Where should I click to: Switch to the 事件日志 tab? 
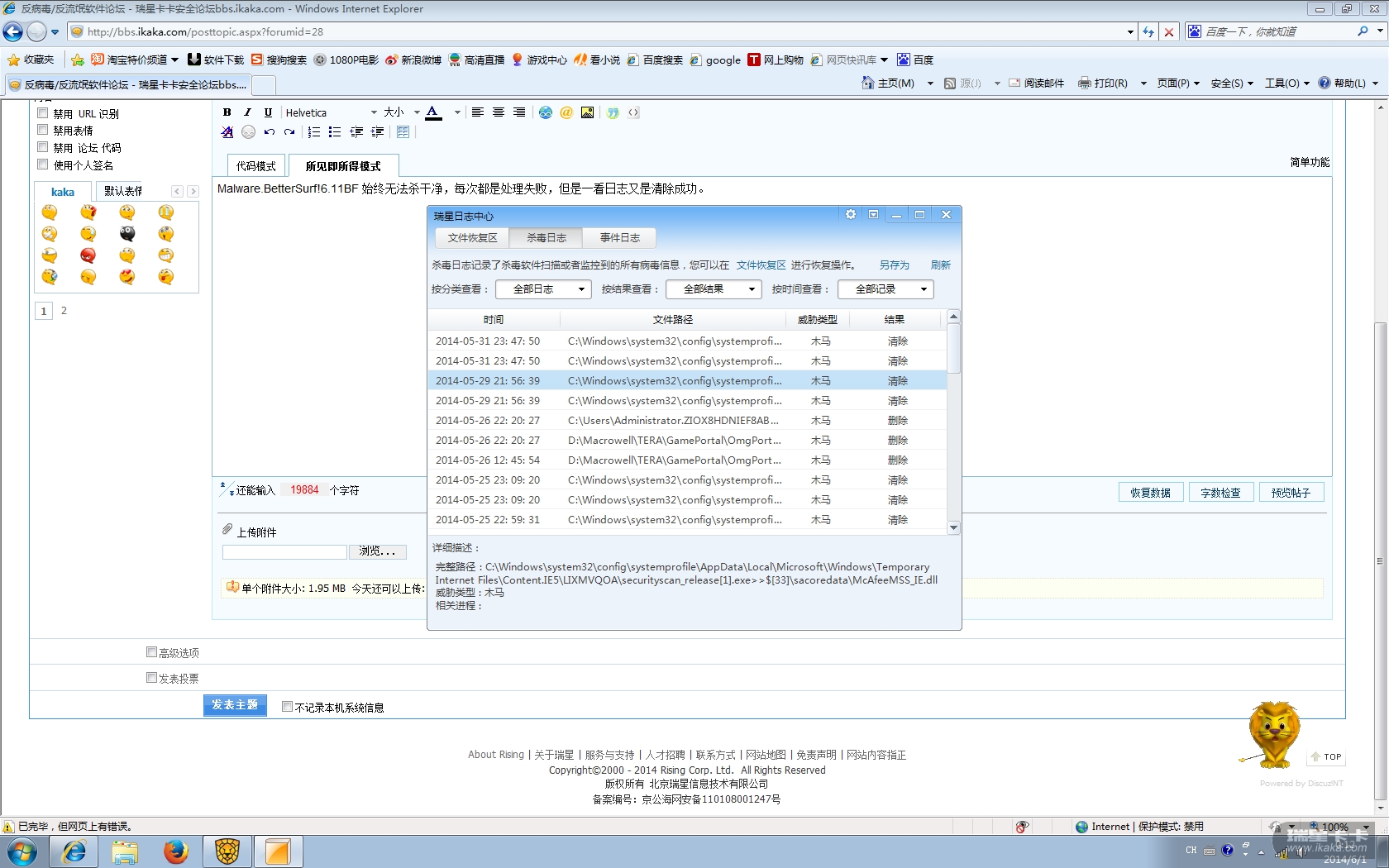coord(619,238)
